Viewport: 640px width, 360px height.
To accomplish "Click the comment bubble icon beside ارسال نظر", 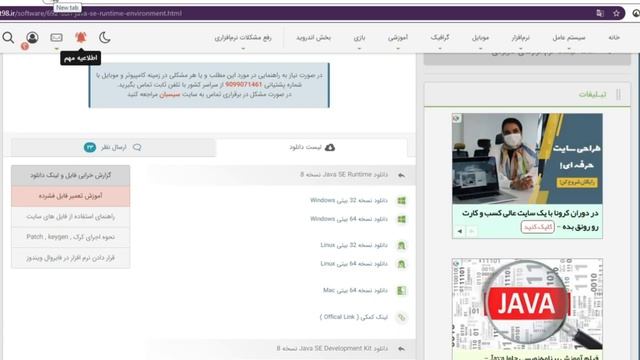I will pos(137,147).
